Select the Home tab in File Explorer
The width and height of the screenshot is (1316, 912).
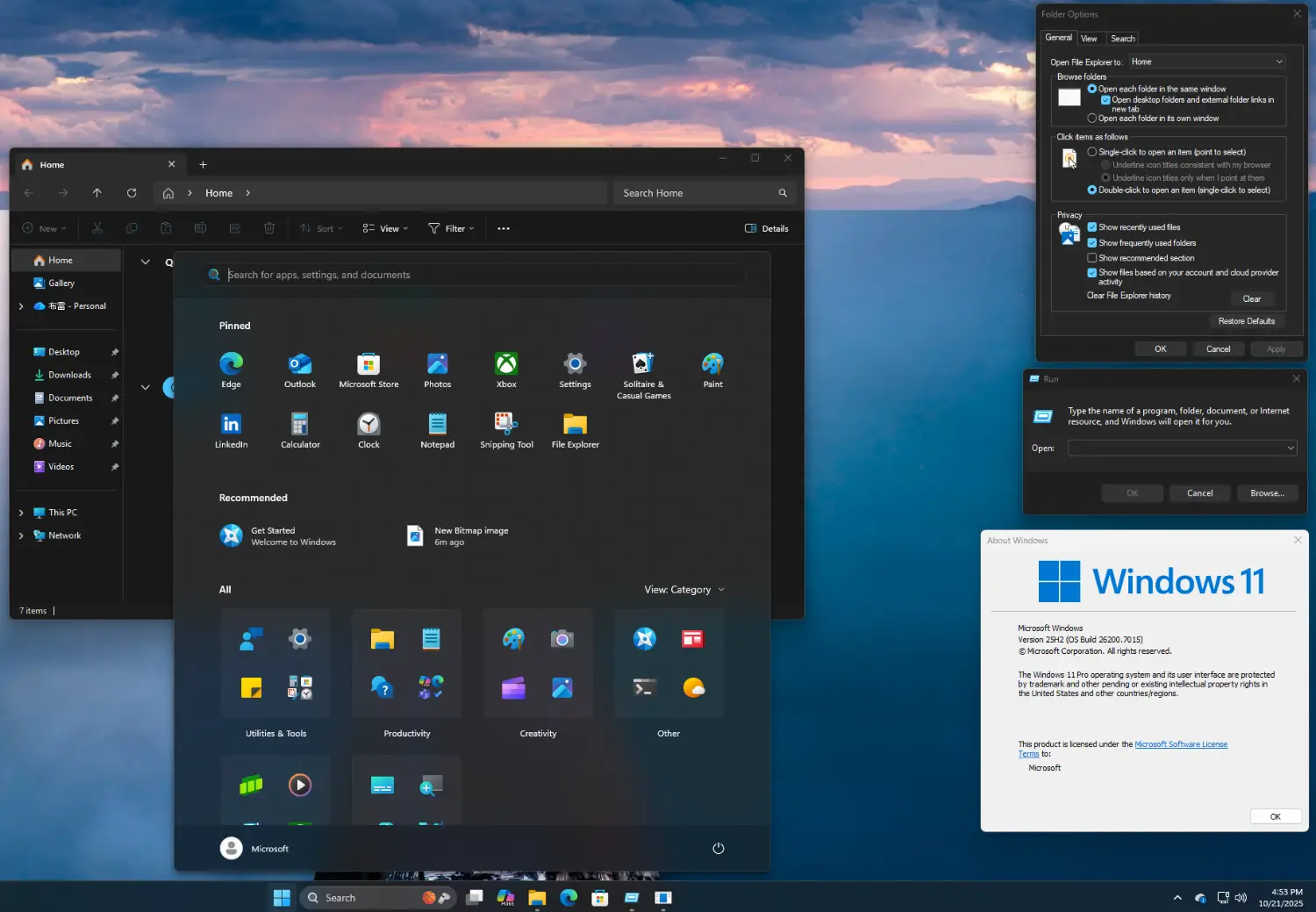point(97,164)
